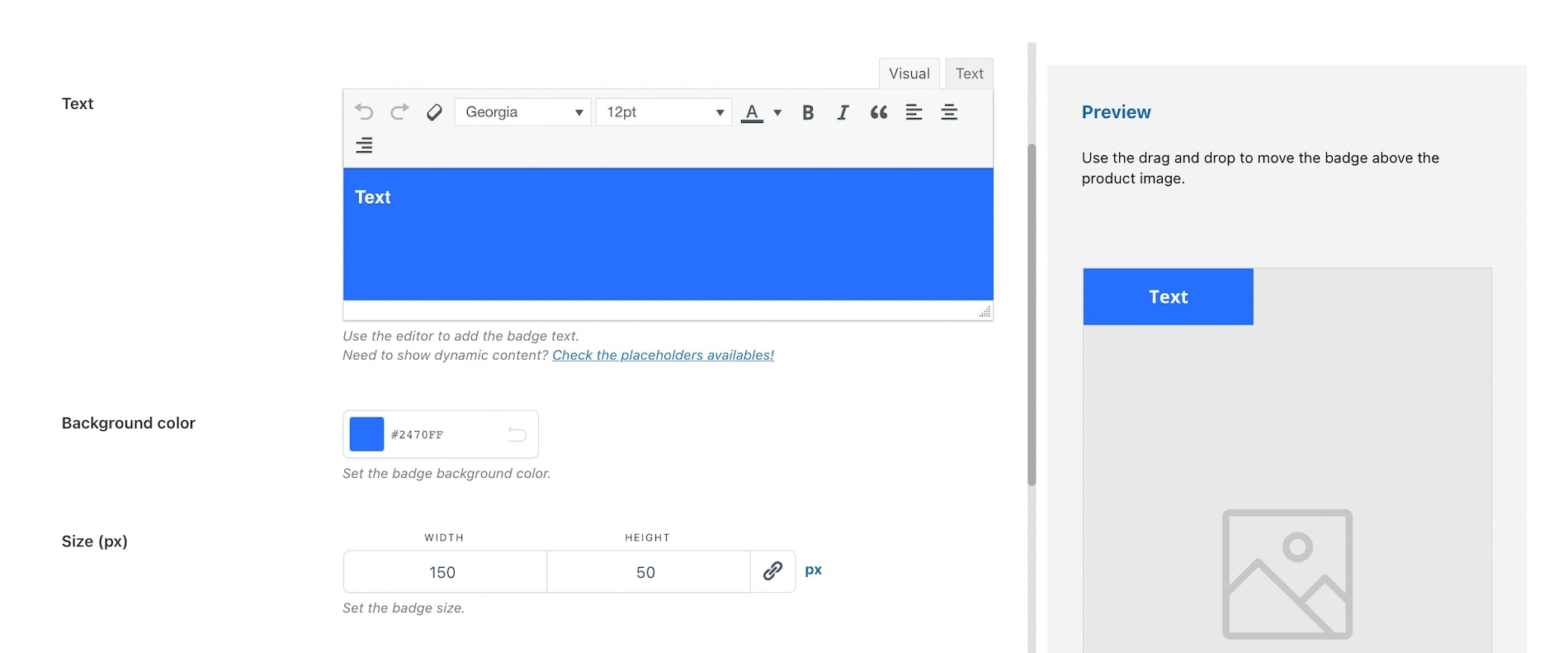Edit the badge height field 50

[x=648, y=572]
